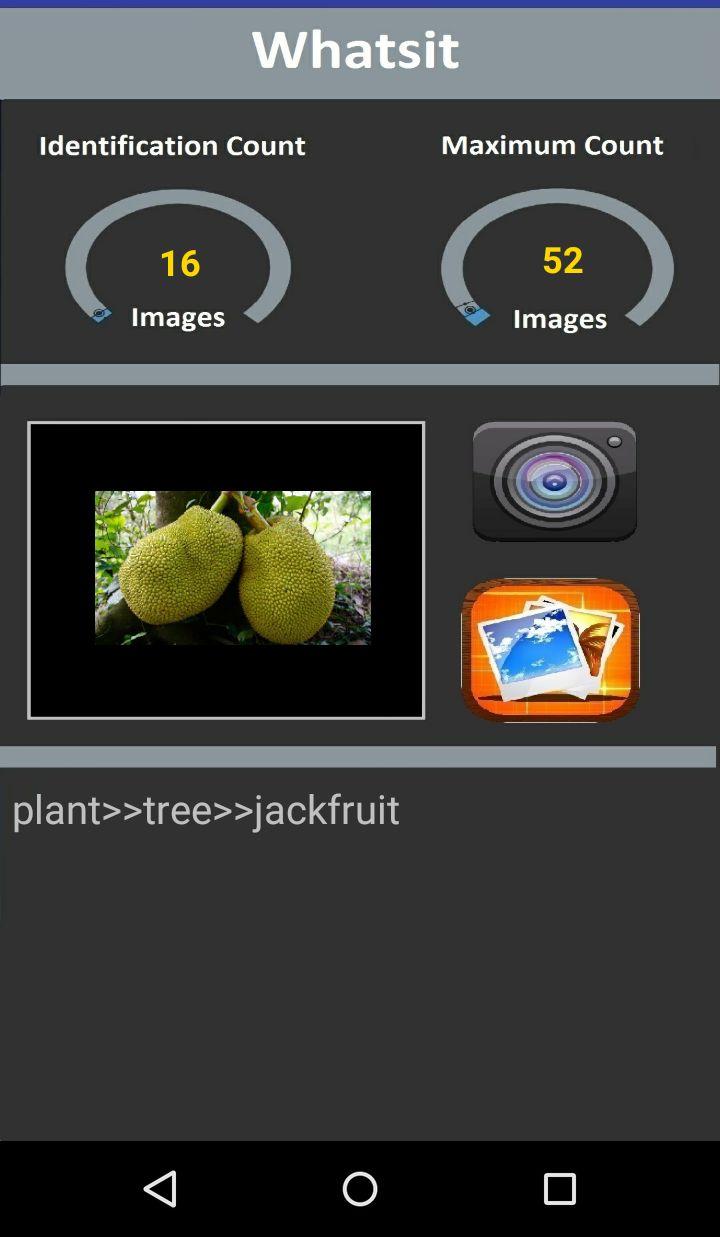Image resolution: width=720 pixels, height=1237 pixels.
Task: Click the Identification Count label
Action: [x=172, y=146]
